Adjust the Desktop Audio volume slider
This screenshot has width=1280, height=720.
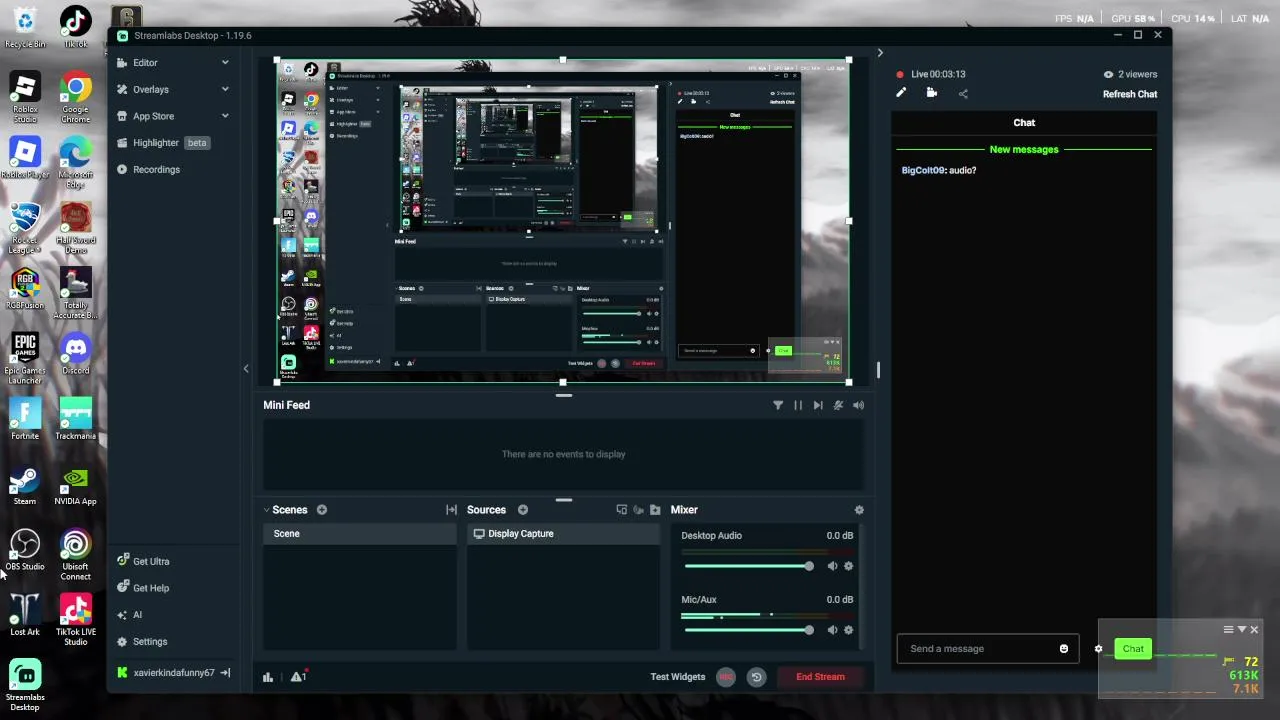749,566
